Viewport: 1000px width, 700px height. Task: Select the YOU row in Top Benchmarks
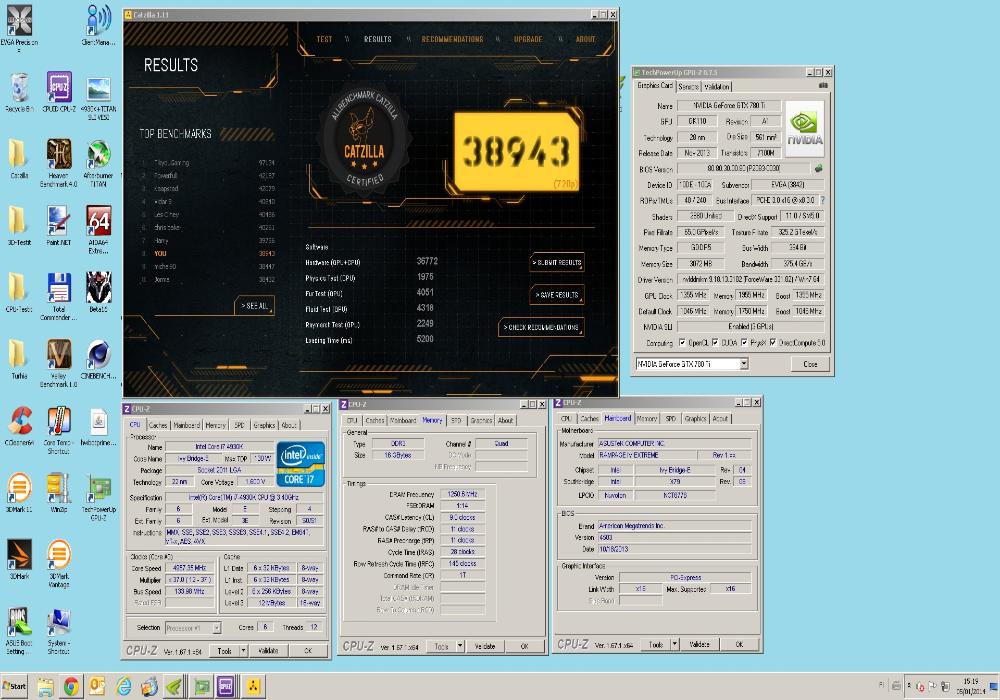pos(208,253)
